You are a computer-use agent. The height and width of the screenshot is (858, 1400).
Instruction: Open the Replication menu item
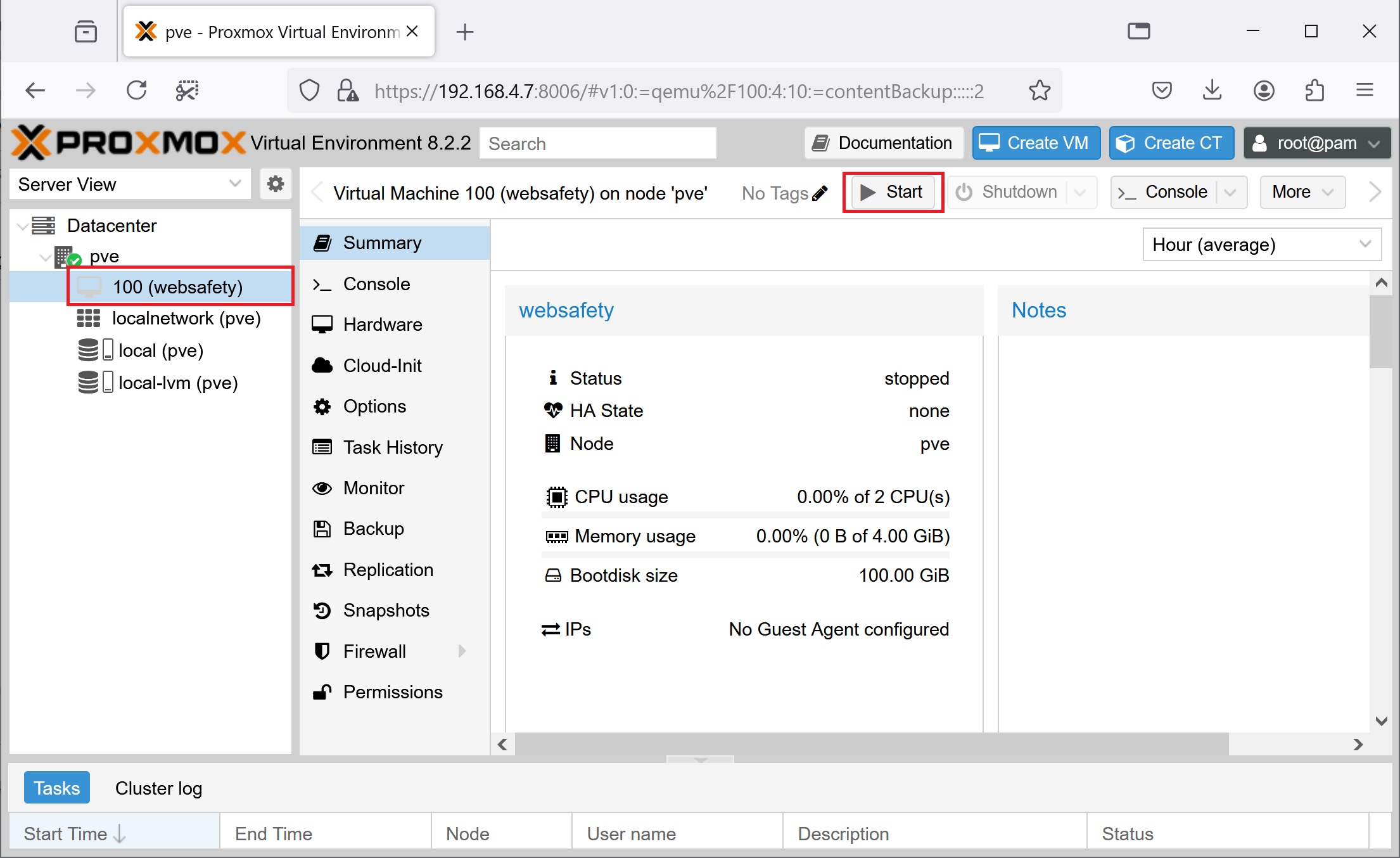tap(395, 570)
